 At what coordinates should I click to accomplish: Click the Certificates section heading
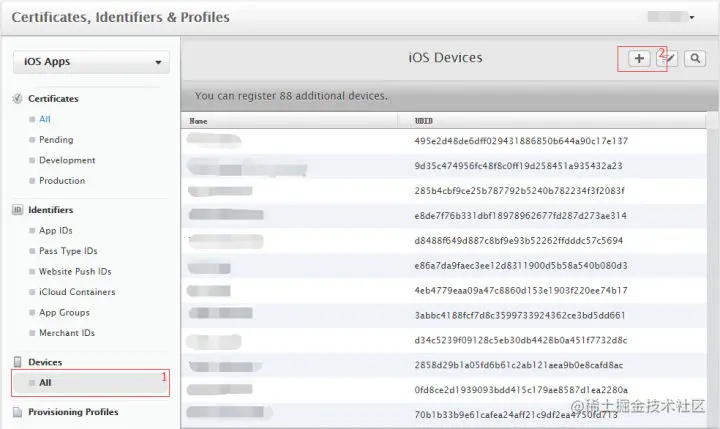(53, 99)
